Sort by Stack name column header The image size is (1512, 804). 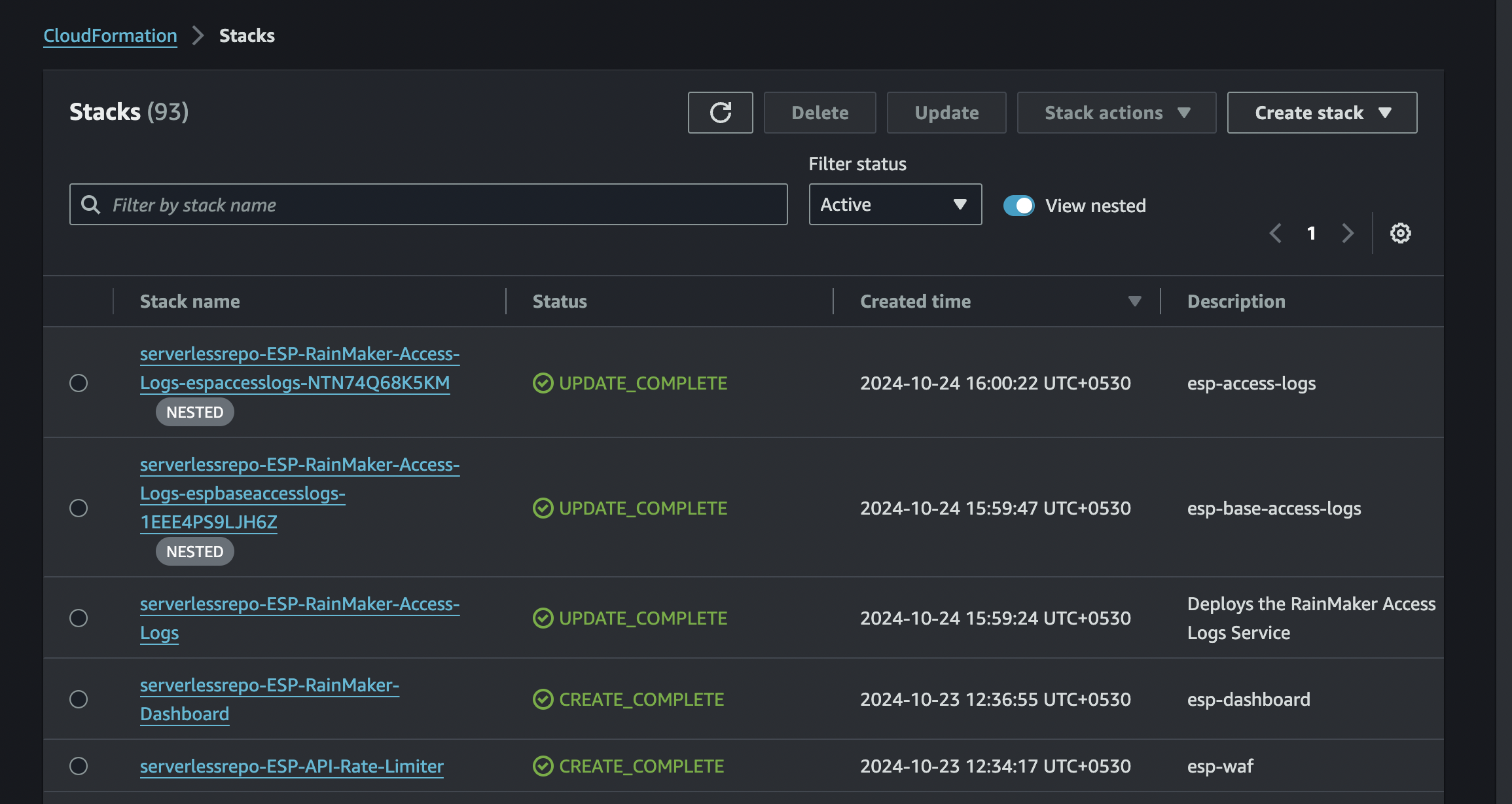tap(190, 301)
